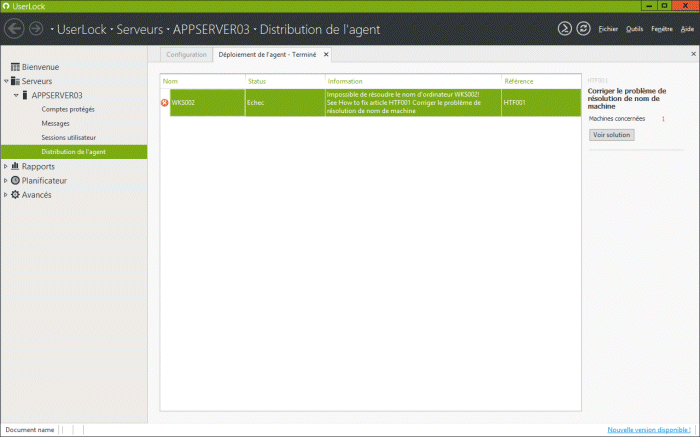The image size is (700, 437).
Task: Select the WKS002 name cell
Action: 208,103
